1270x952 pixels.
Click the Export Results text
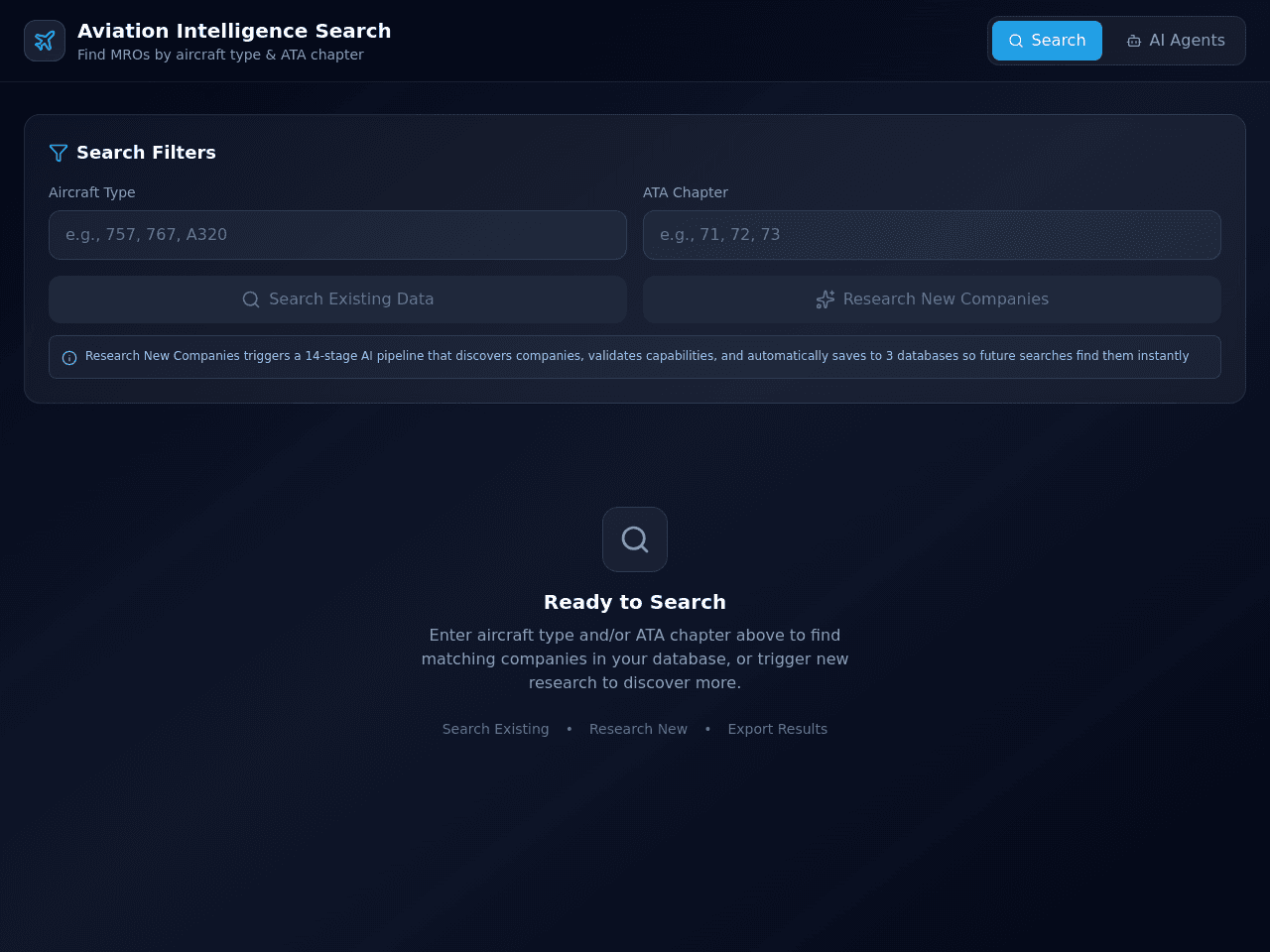(x=777, y=729)
